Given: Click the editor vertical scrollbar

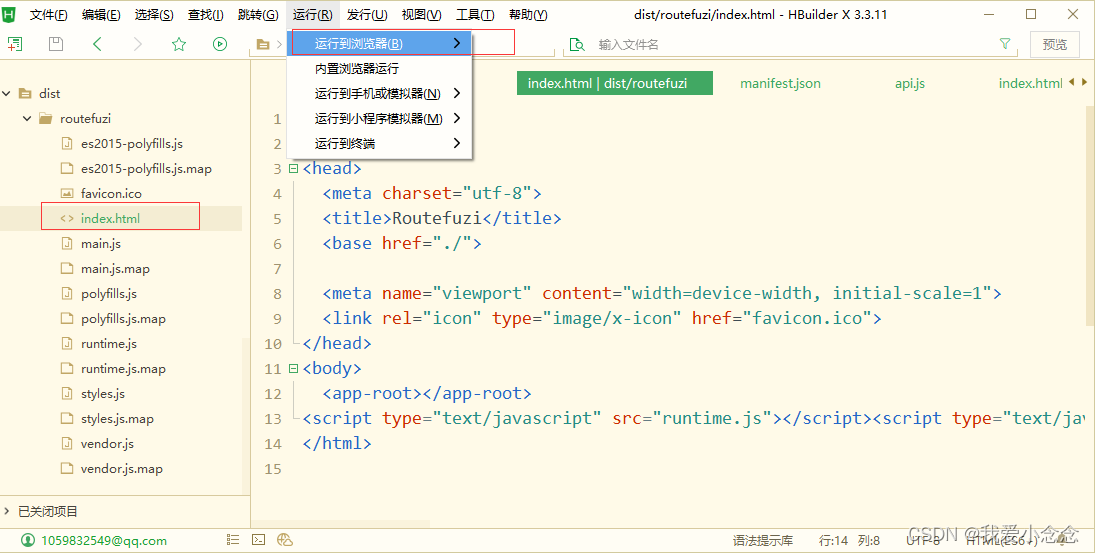Looking at the screenshot, I should coord(1090,214).
